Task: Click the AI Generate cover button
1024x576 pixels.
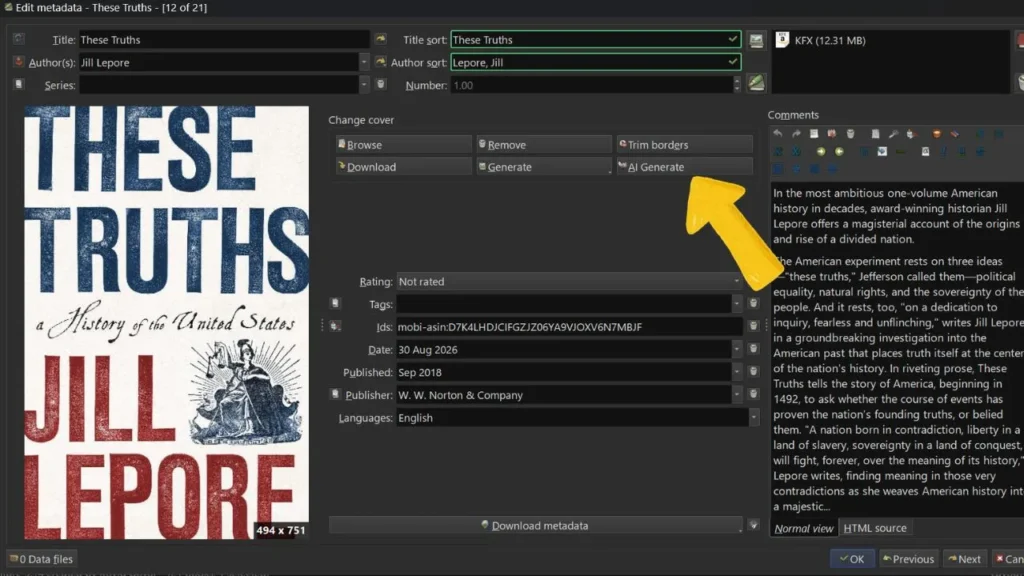Action: point(684,167)
